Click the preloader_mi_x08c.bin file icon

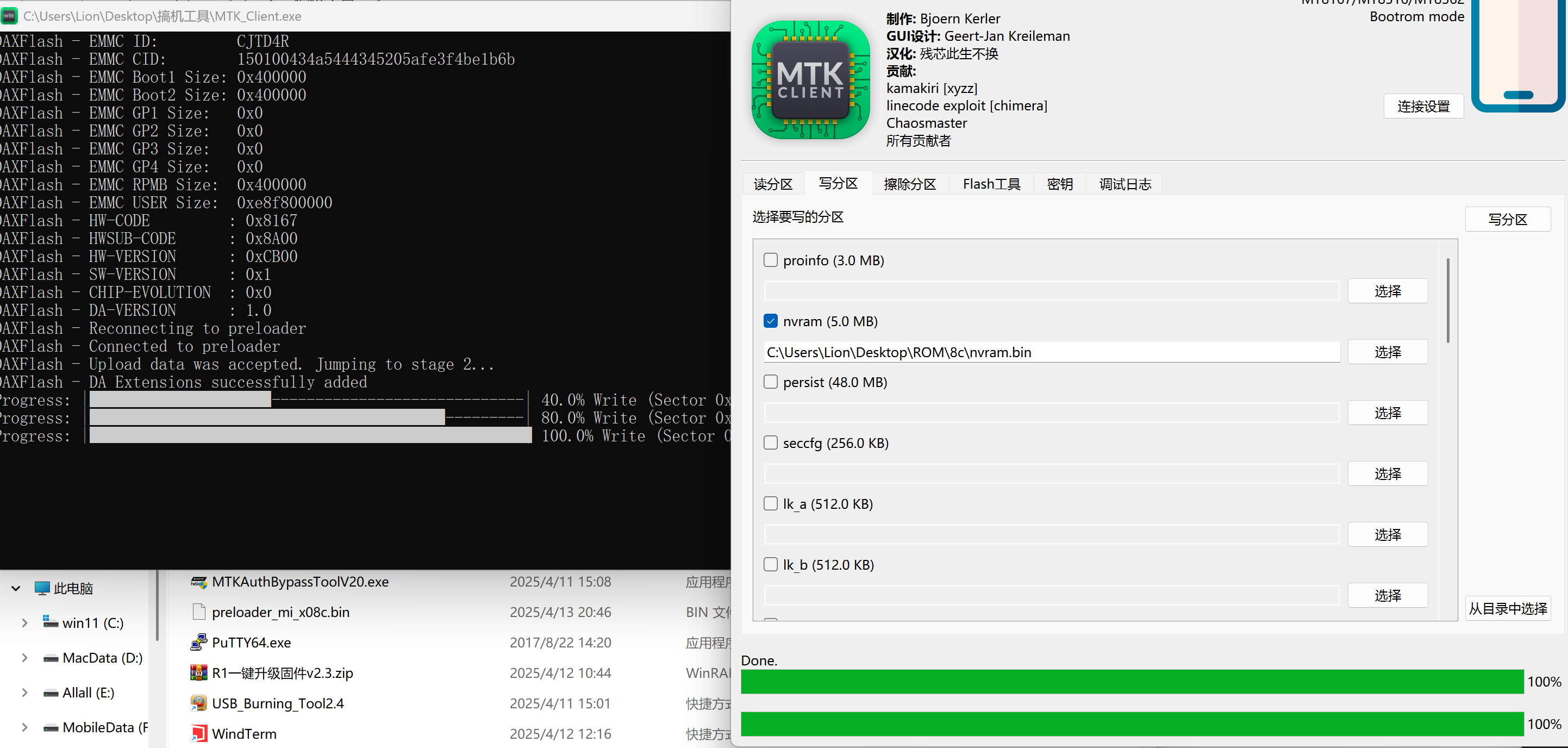point(198,612)
